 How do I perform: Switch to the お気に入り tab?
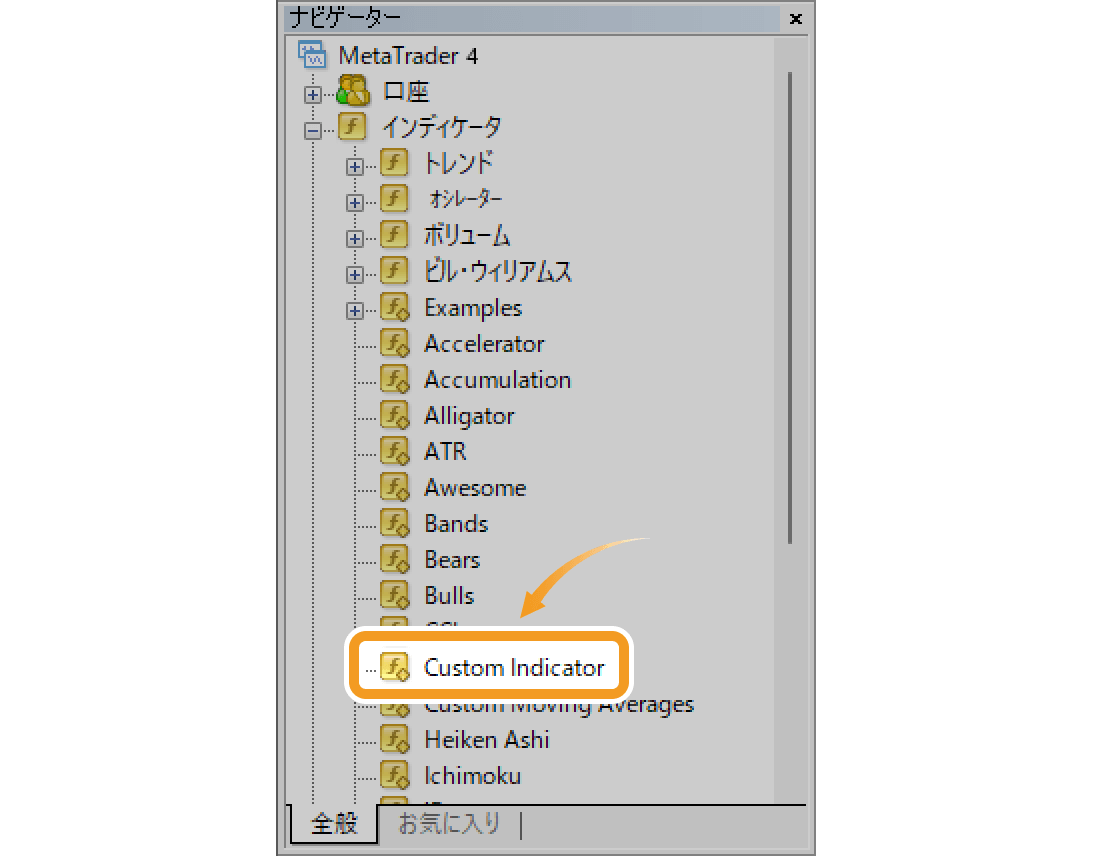(x=449, y=824)
